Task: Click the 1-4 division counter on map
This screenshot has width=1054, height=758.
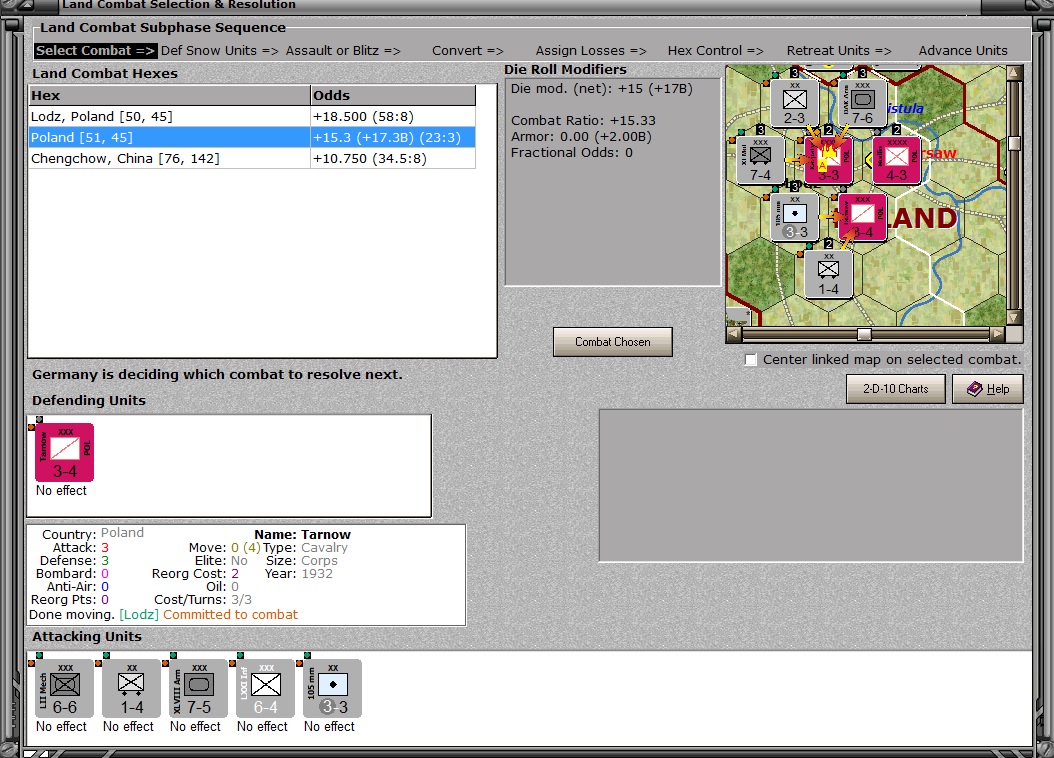Action: [829, 274]
